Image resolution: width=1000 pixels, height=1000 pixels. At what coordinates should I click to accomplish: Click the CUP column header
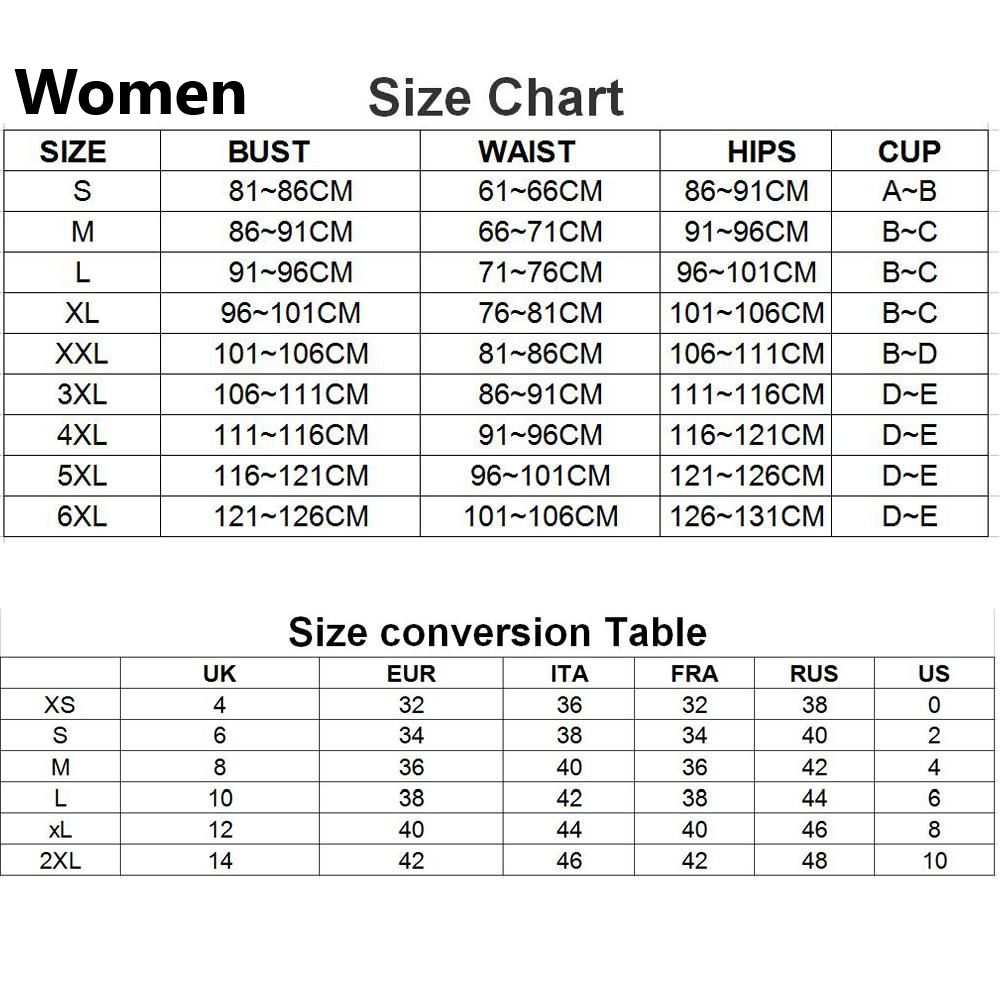[909, 152]
